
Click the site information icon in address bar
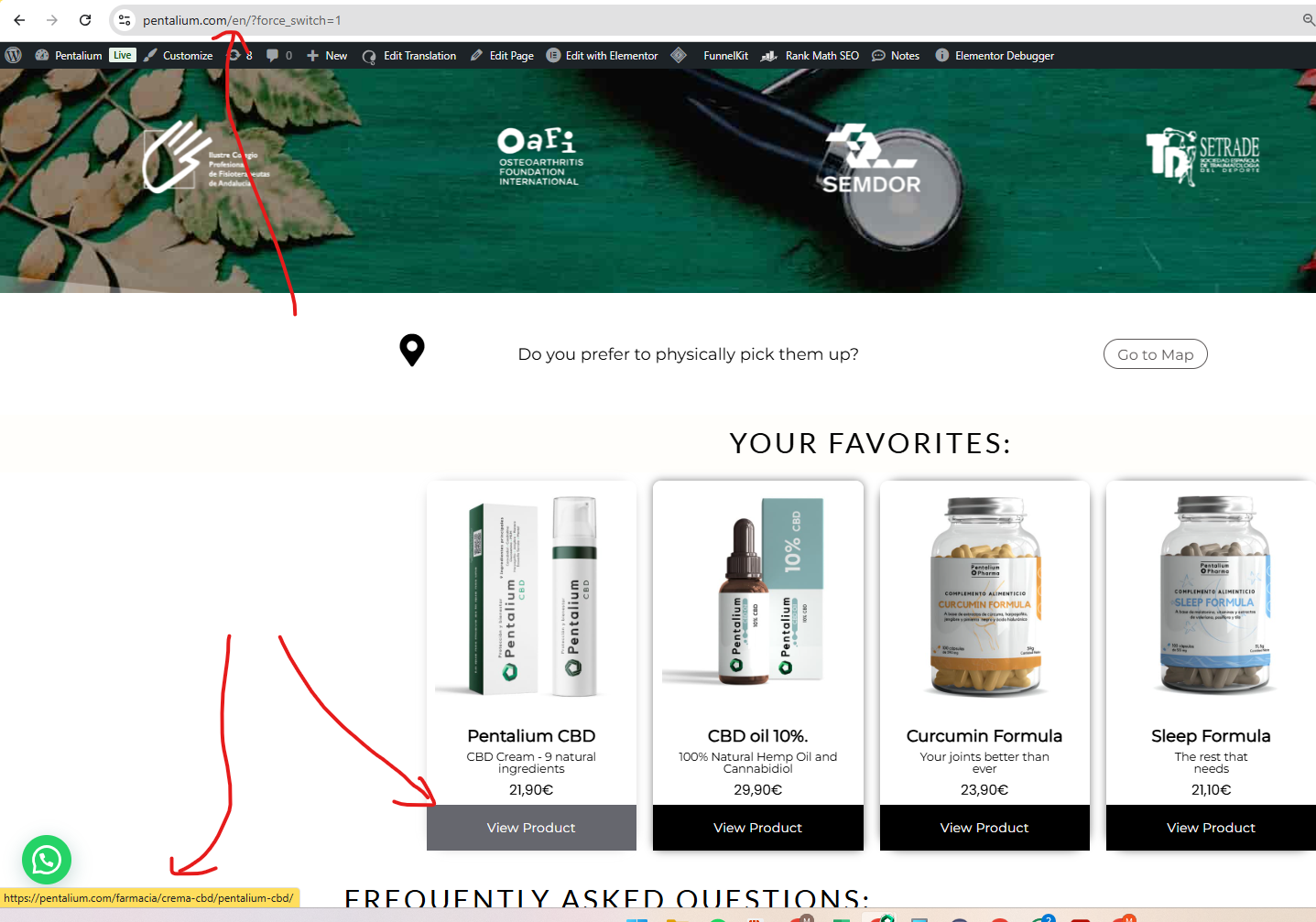pyautogui.click(x=125, y=20)
